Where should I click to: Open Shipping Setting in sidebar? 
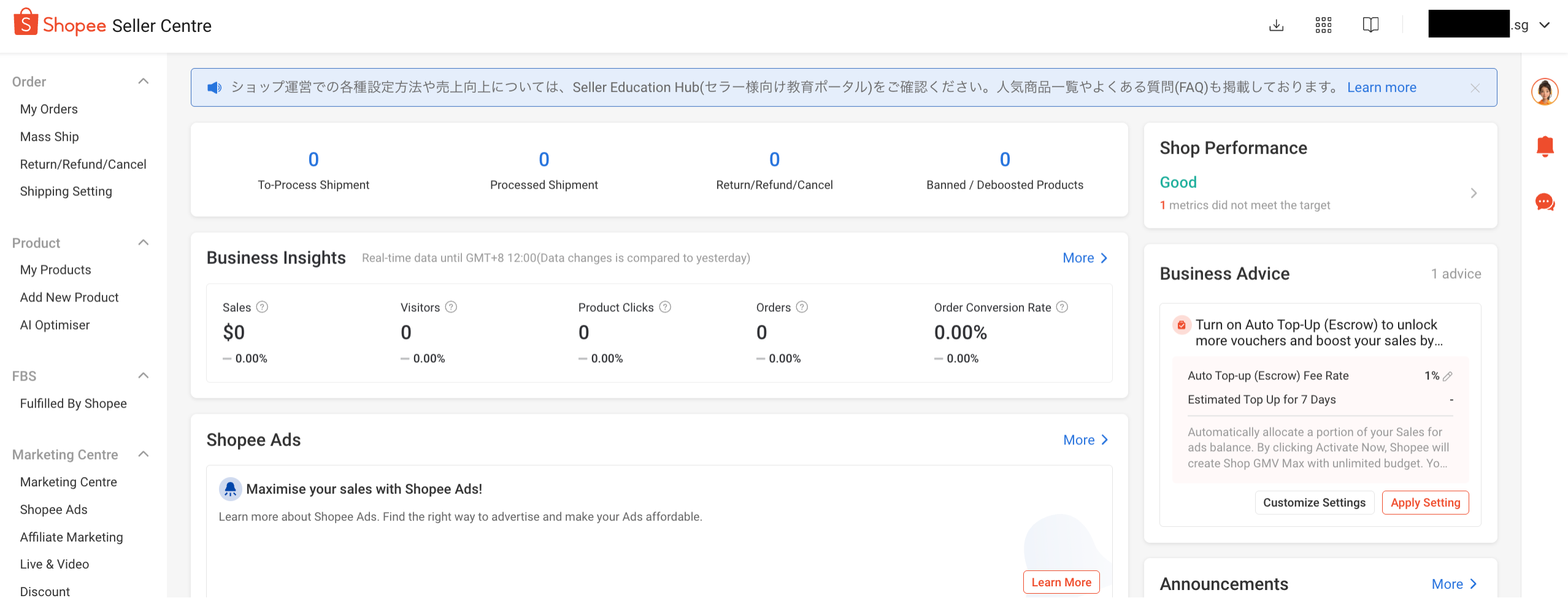coord(66,192)
